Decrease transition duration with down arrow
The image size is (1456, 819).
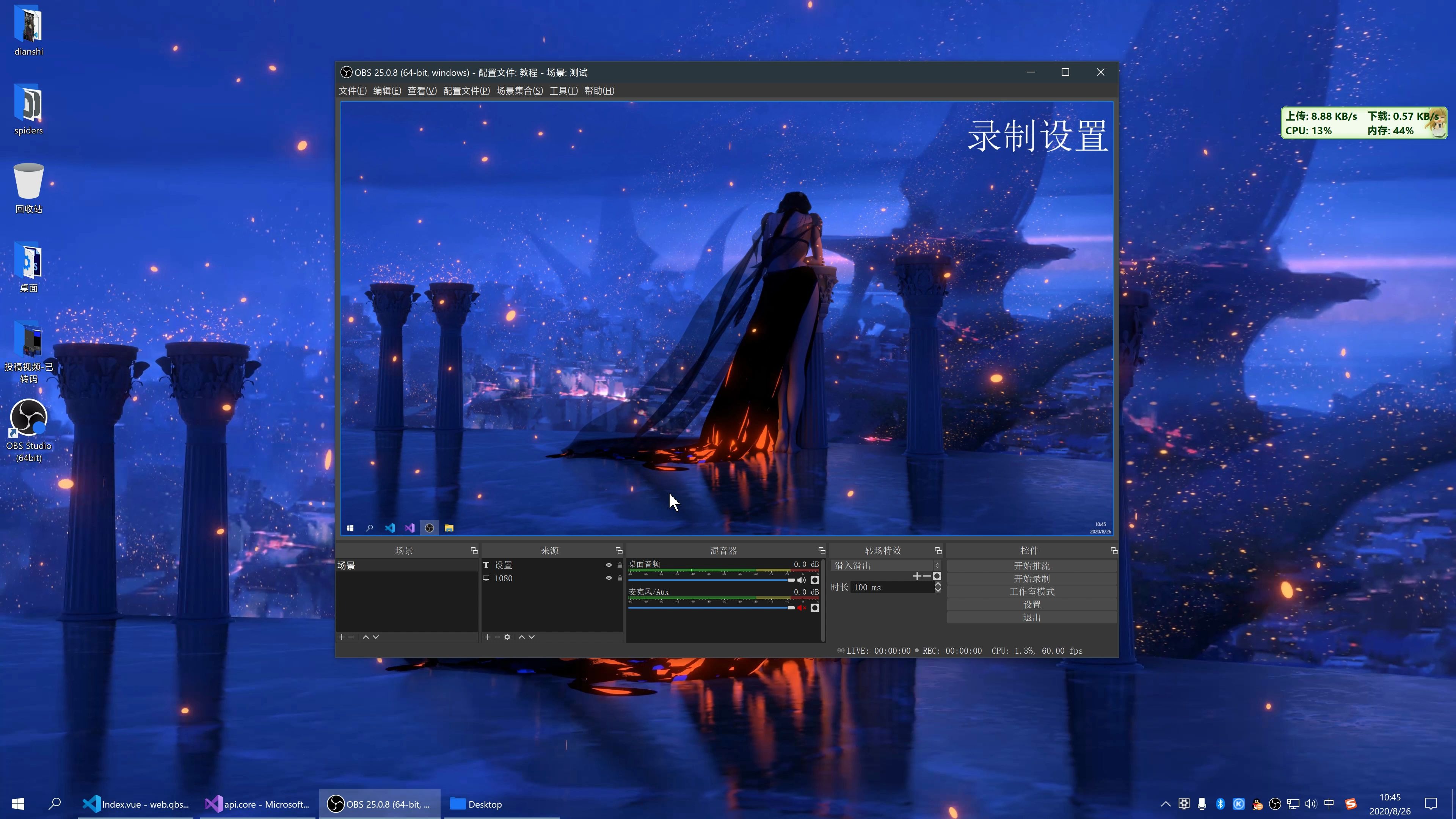[938, 590]
